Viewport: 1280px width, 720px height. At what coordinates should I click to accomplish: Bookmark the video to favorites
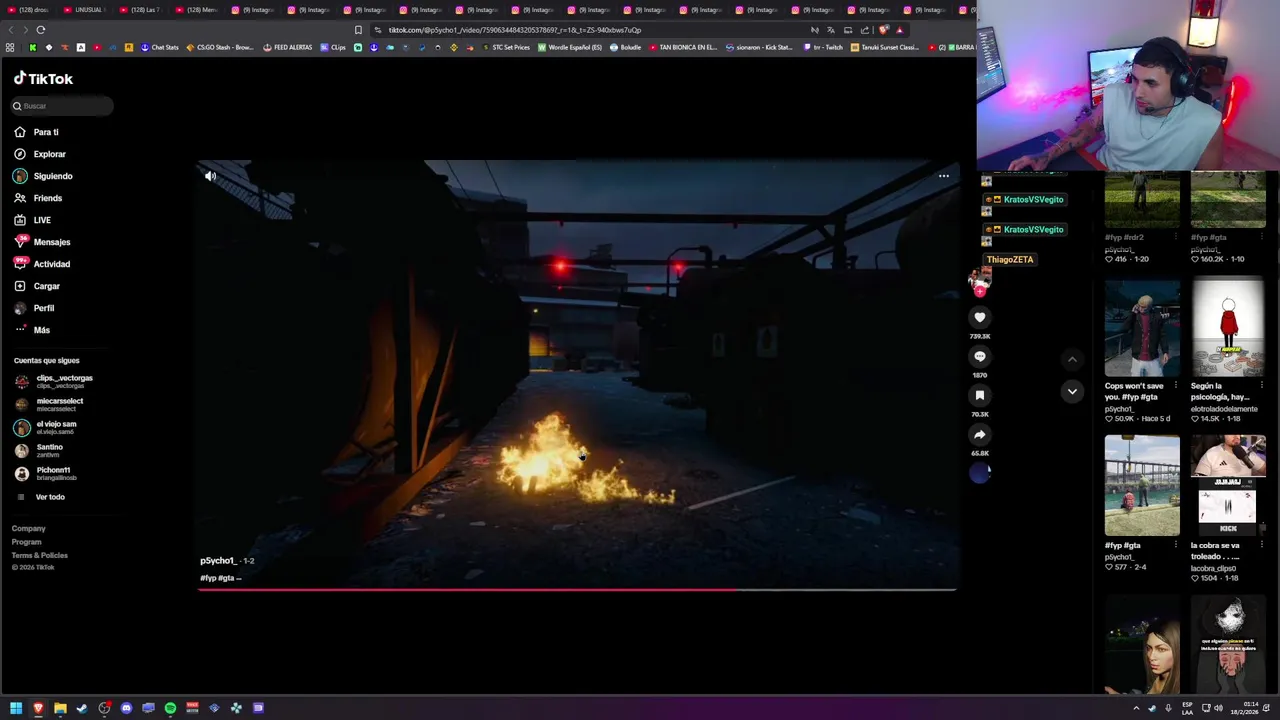coord(980,395)
